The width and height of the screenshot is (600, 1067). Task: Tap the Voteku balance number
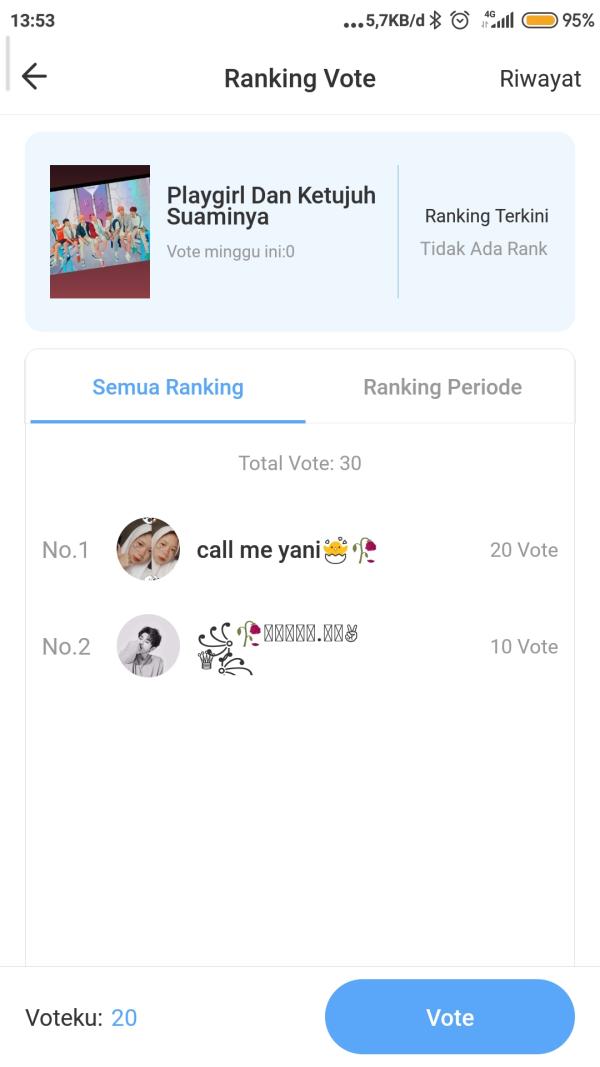point(124,1018)
